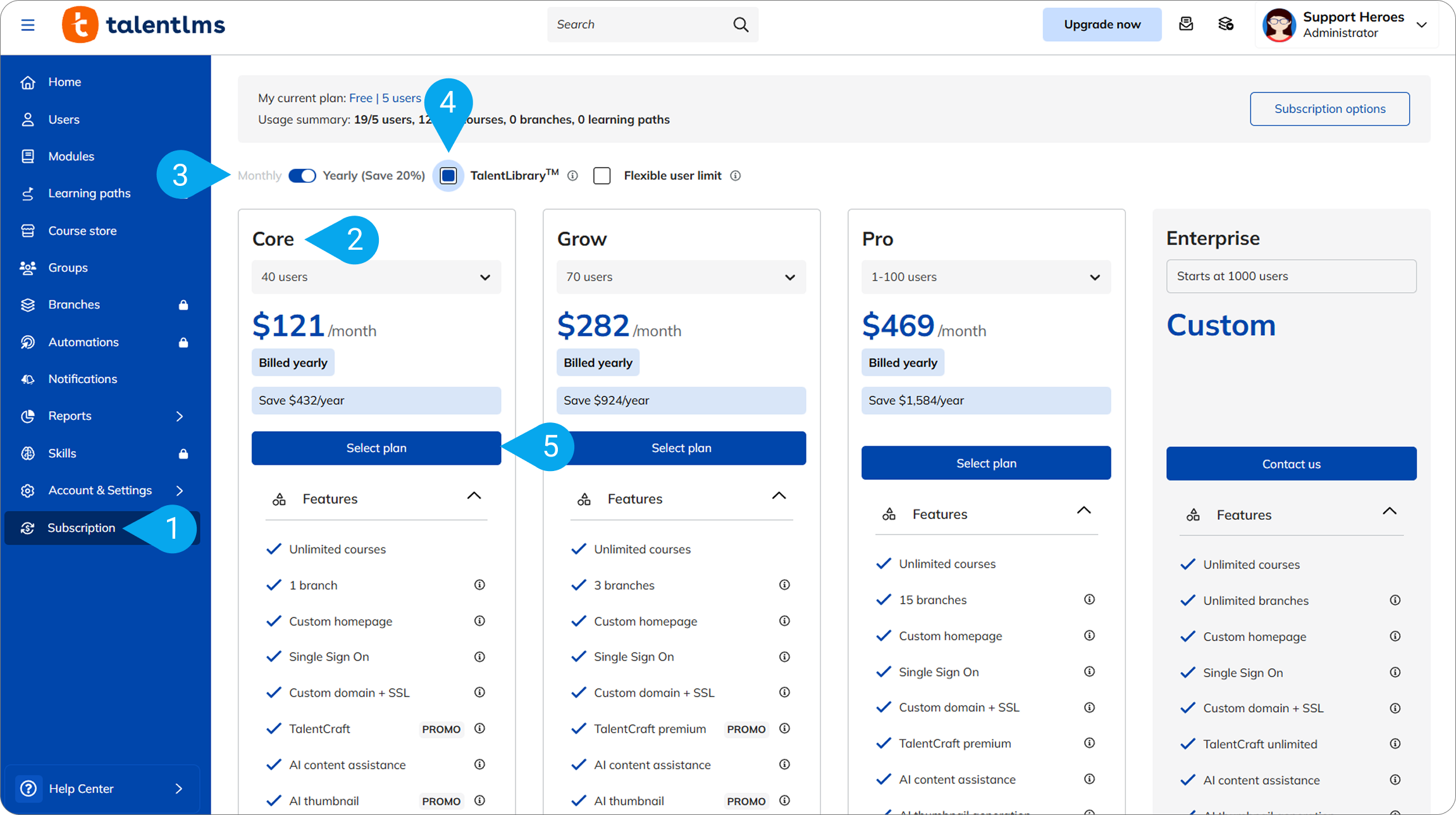Open the messages inbox icon
Viewport: 1456px width, 815px height.
pos(1186,25)
